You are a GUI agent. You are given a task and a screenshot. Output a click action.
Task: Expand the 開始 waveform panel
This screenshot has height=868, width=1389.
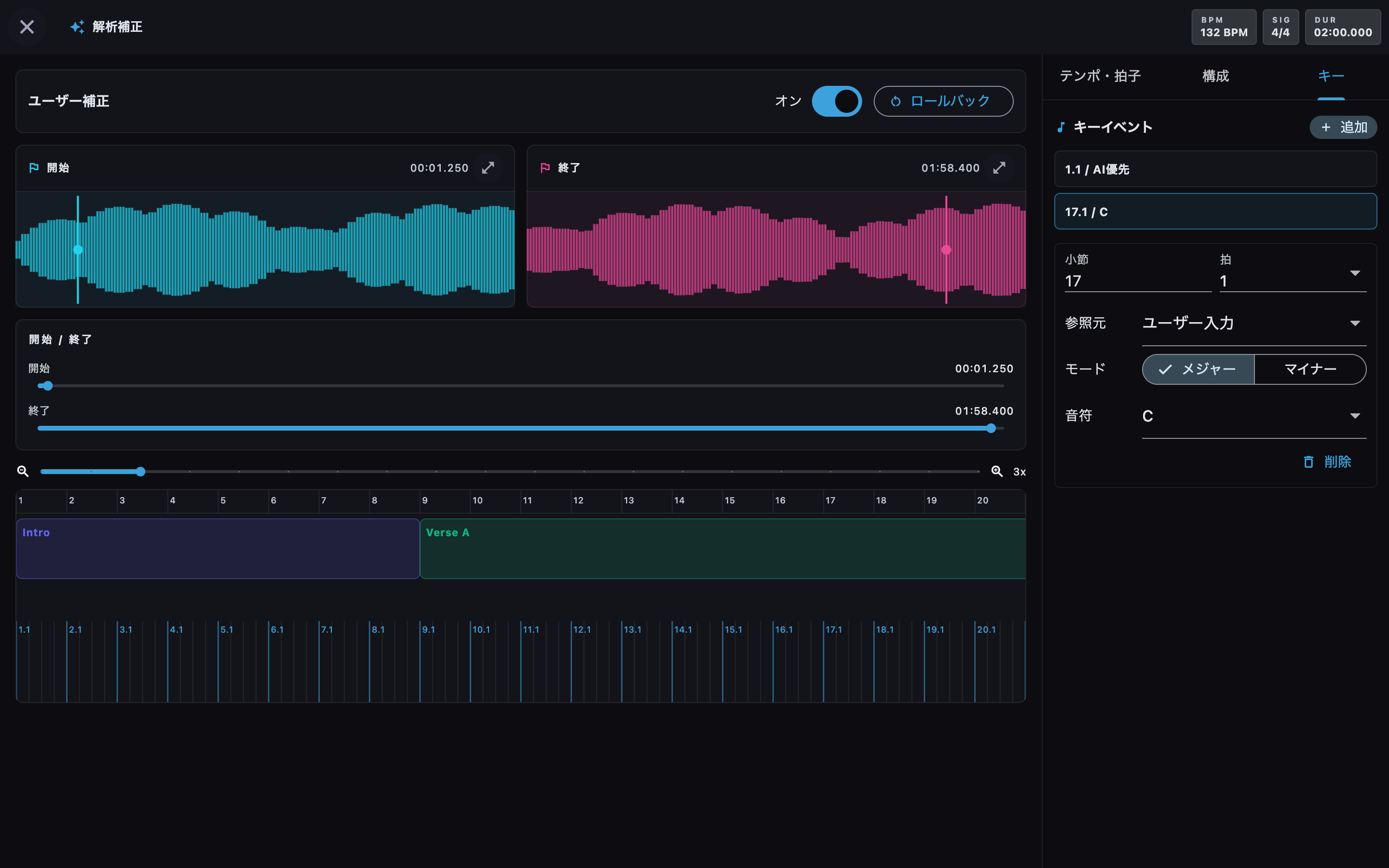click(488, 168)
